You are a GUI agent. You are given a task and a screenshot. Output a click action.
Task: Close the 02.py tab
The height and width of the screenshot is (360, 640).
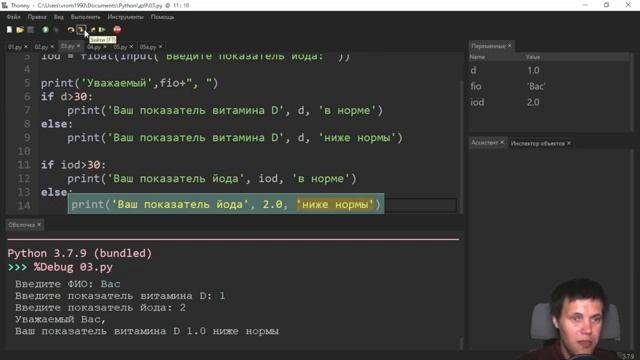[52, 47]
